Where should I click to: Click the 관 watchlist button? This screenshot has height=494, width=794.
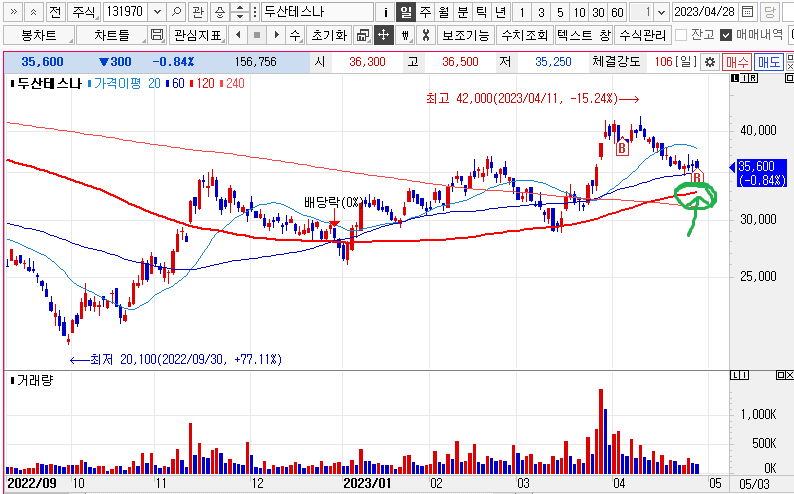coord(198,12)
